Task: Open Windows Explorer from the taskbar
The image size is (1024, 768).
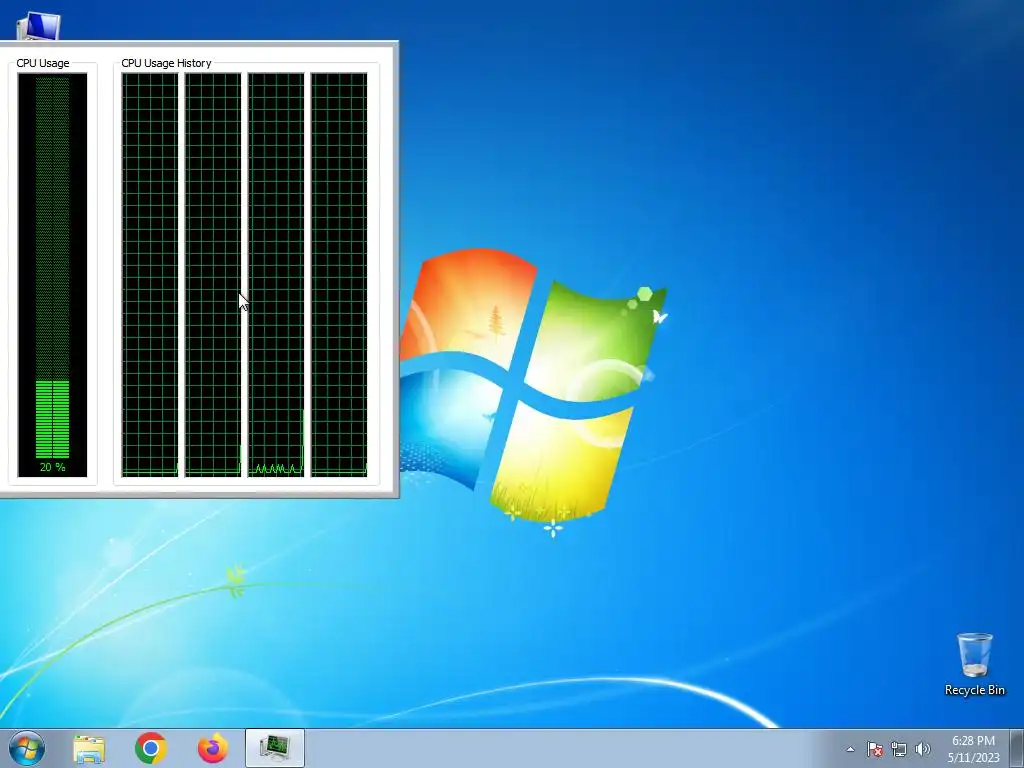Action: coord(89,748)
